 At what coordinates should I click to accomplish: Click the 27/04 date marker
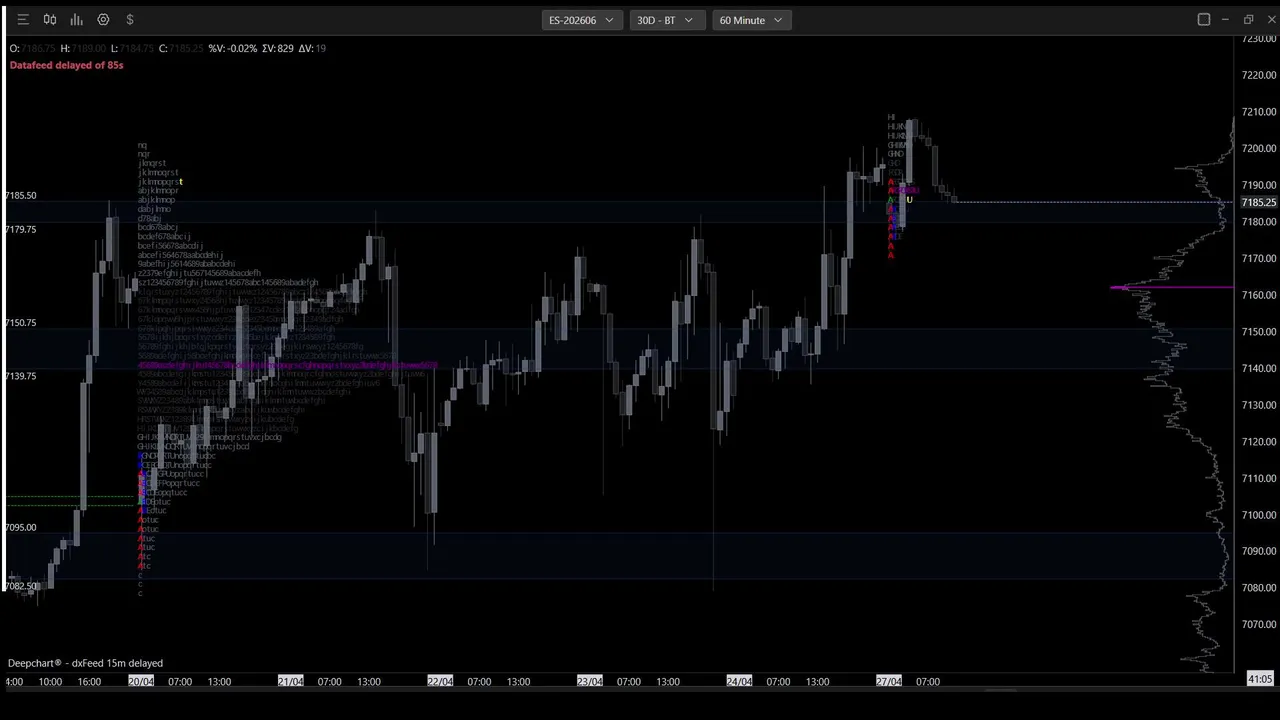[889, 682]
